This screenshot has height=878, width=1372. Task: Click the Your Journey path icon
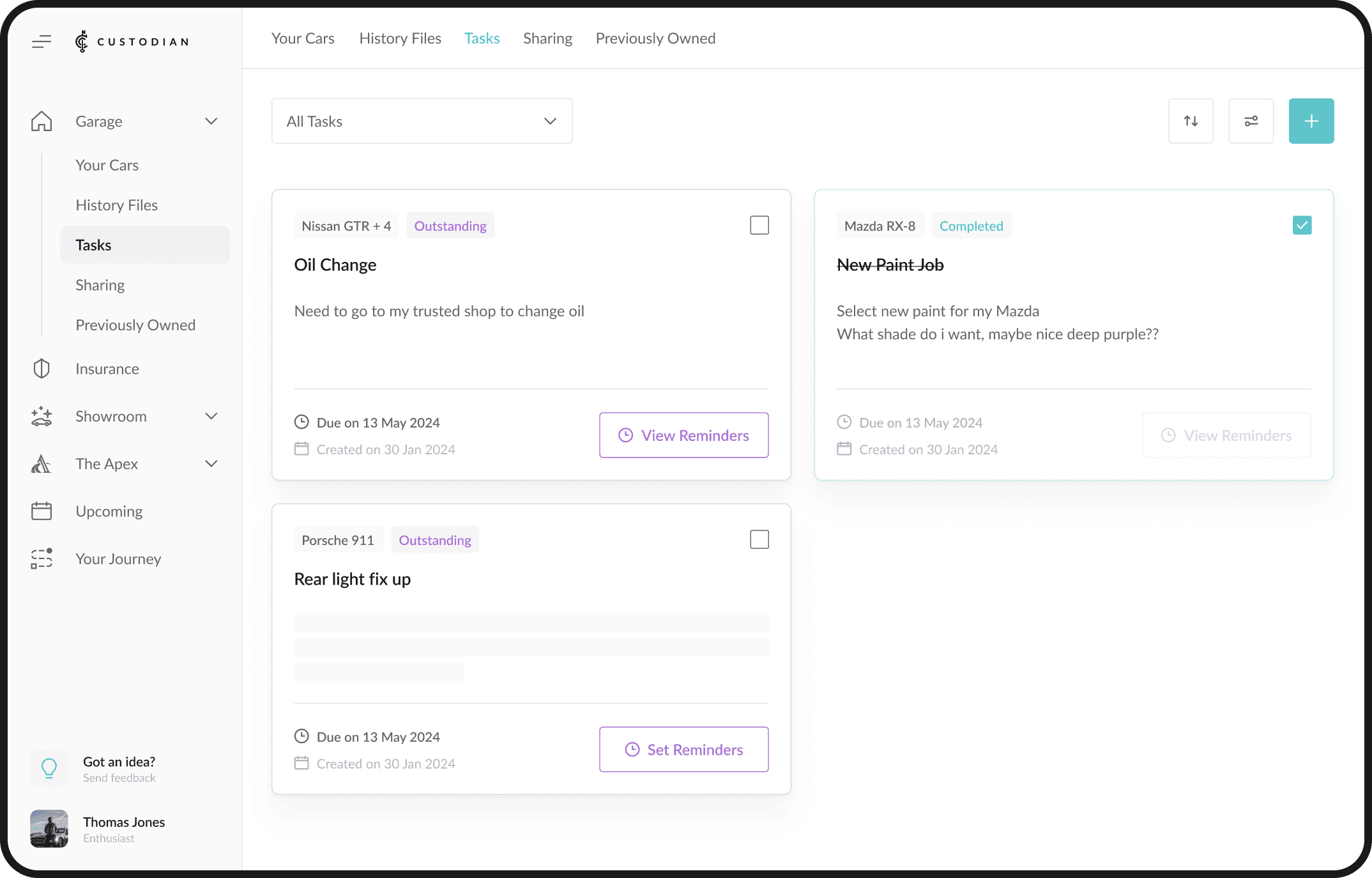click(42, 558)
